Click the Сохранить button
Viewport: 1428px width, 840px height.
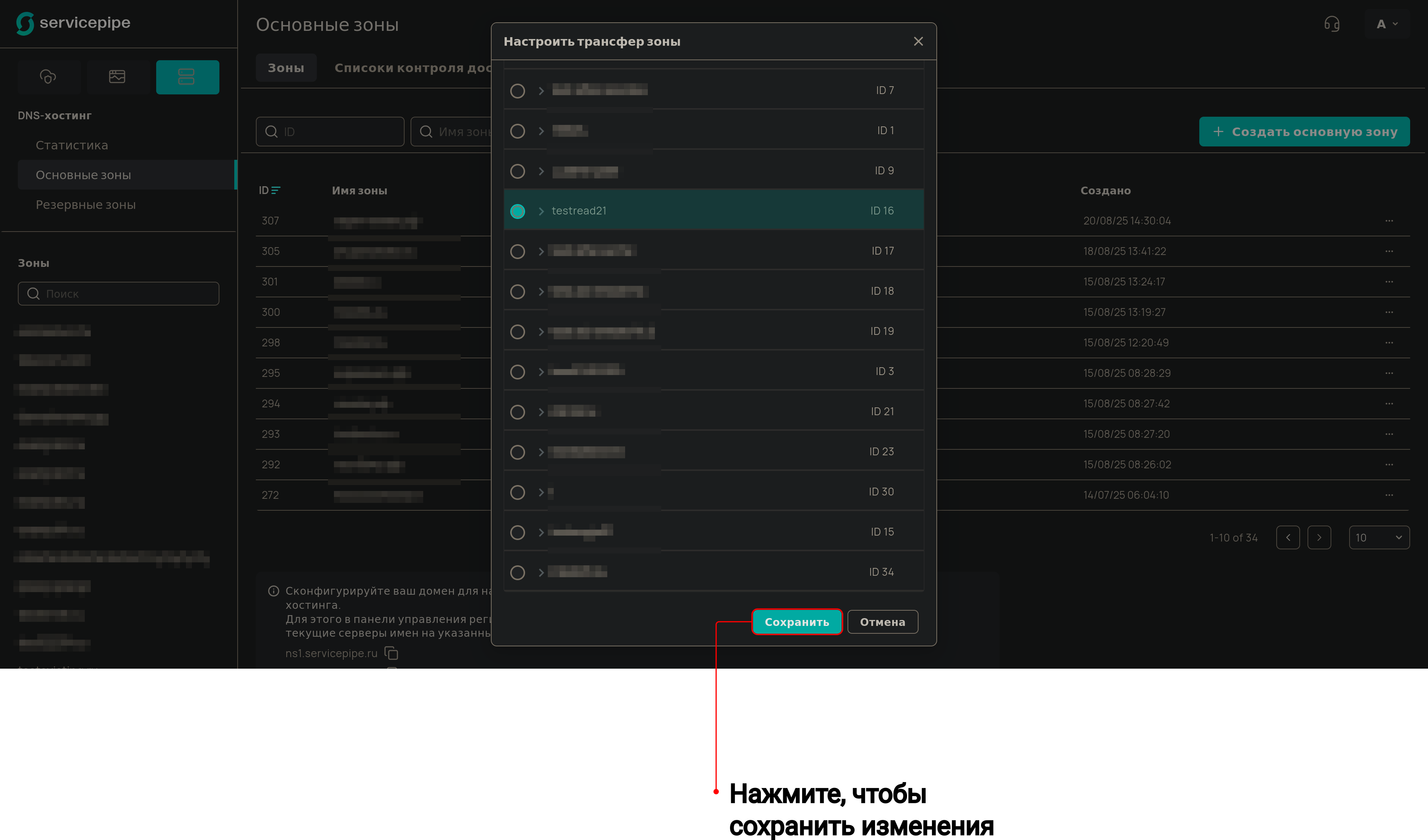pyautogui.click(x=796, y=622)
